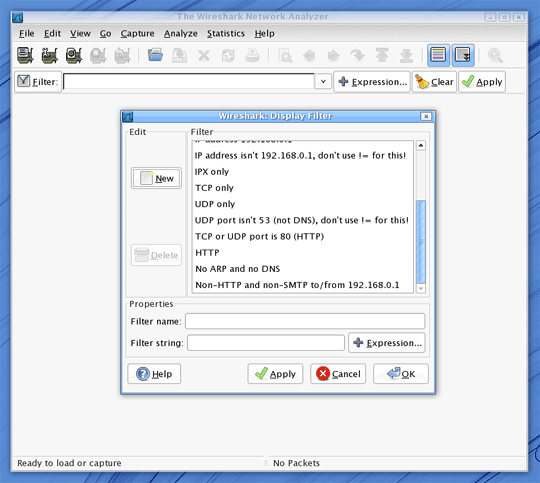
Task: Click the restart capture toolbar icon
Action: click(122, 55)
